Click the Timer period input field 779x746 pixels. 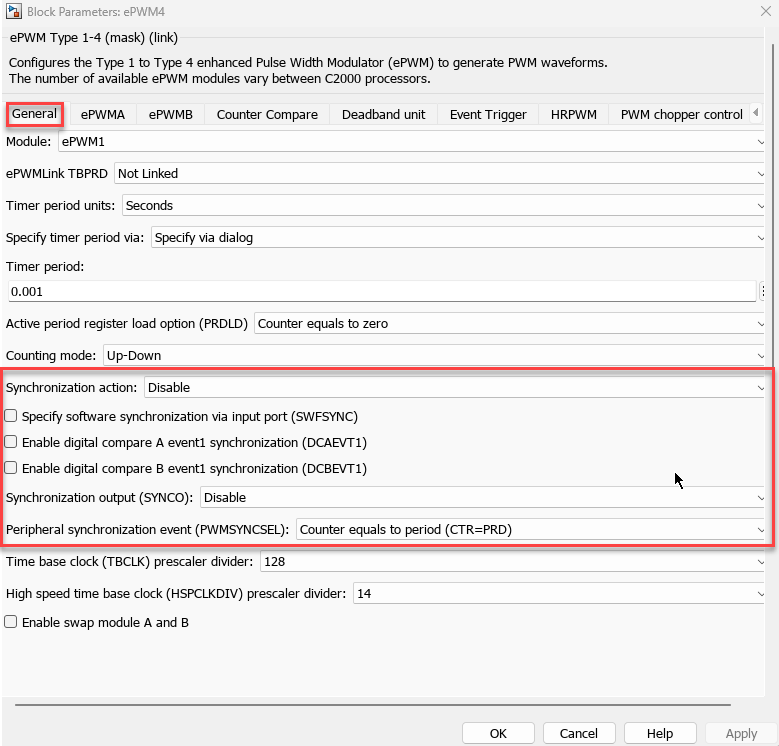coord(382,292)
